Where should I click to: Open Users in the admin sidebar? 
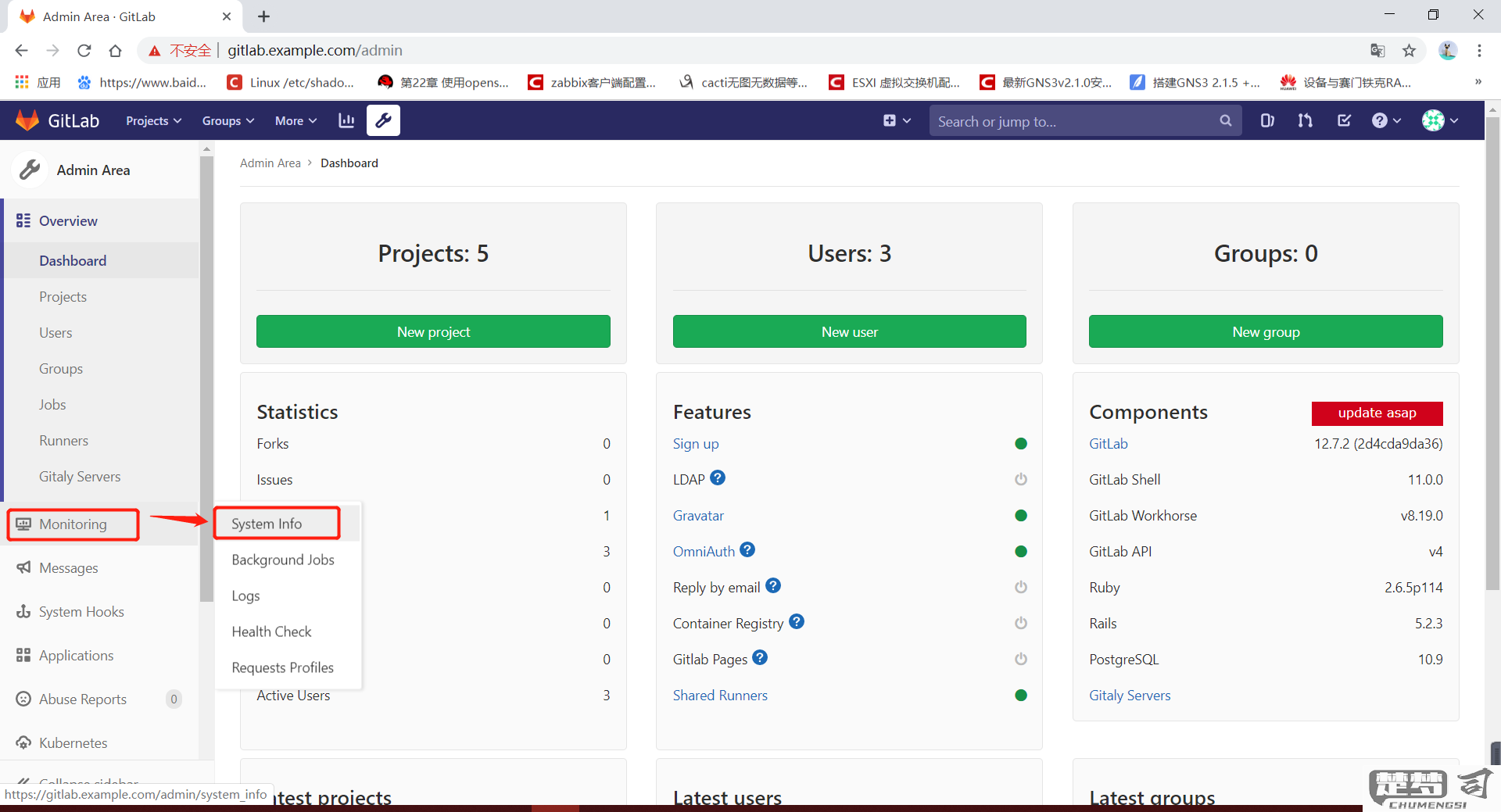pyautogui.click(x=56, y=333)
